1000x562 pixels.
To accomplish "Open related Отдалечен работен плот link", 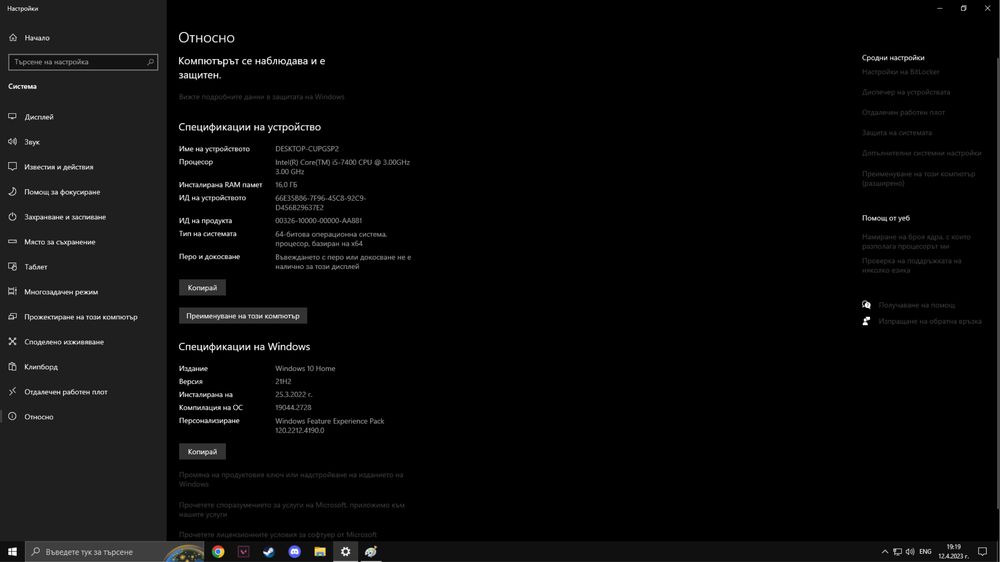I will (903, 112).
